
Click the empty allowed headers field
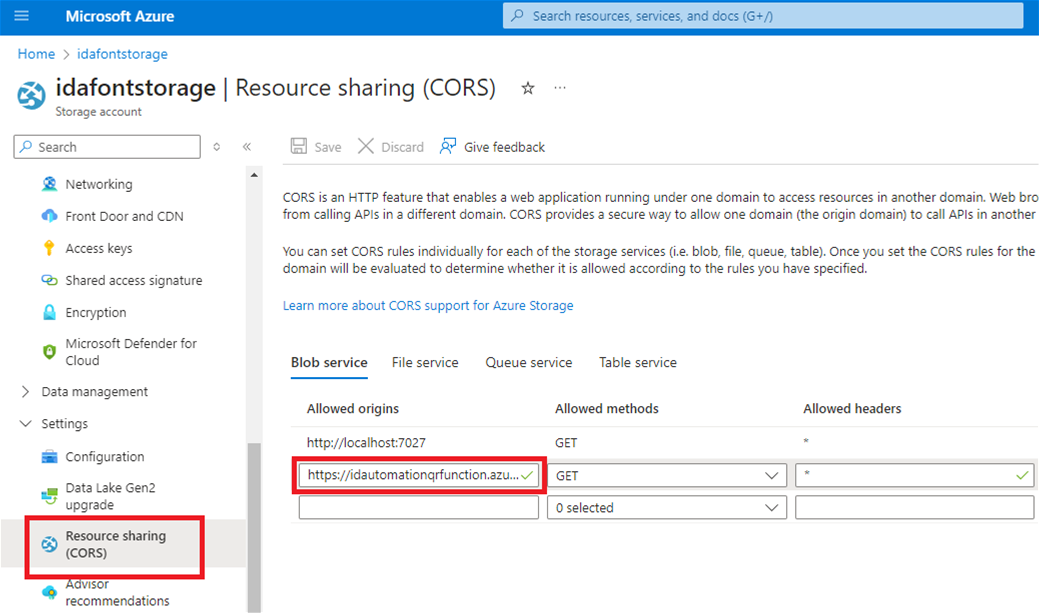point(914,508)
